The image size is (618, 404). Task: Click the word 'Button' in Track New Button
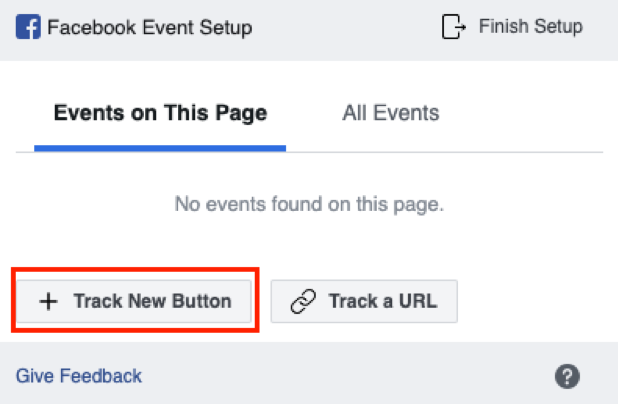202,302
